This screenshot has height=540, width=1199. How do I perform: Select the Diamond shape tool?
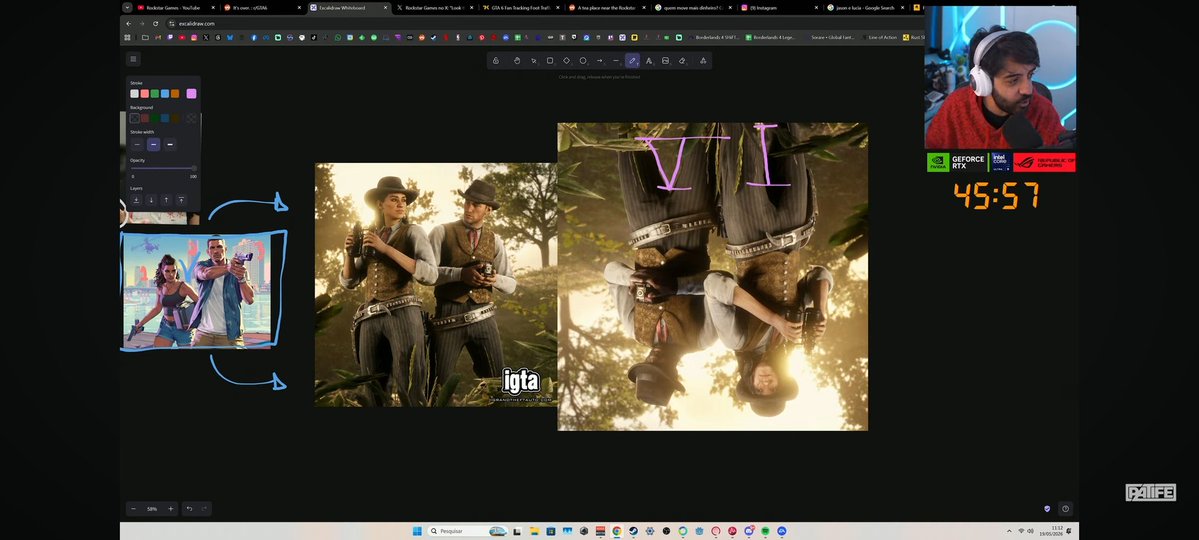(567, 60)
